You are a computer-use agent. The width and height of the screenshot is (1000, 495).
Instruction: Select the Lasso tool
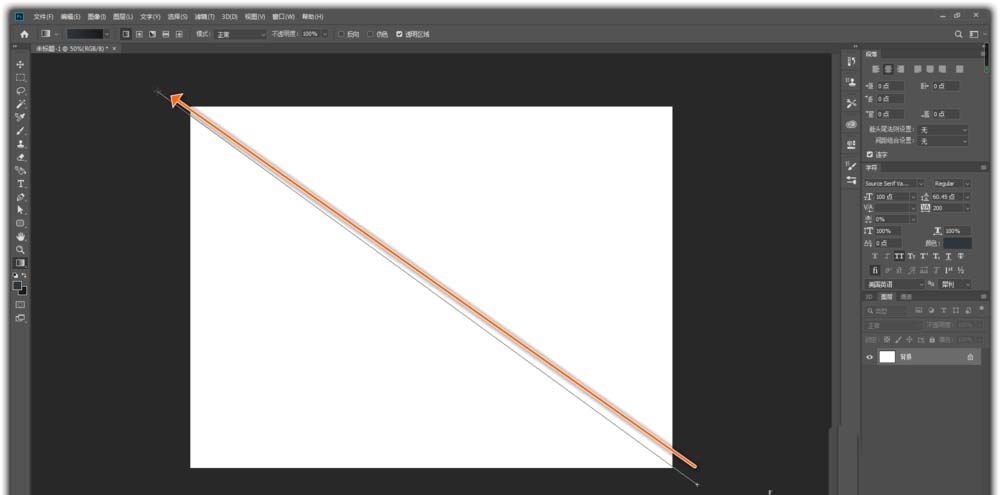[20, 91]
